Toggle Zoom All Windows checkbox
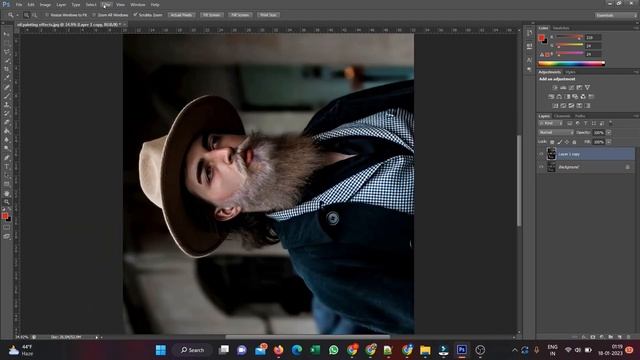Screen dimensions: 640x360 (94, 15)
